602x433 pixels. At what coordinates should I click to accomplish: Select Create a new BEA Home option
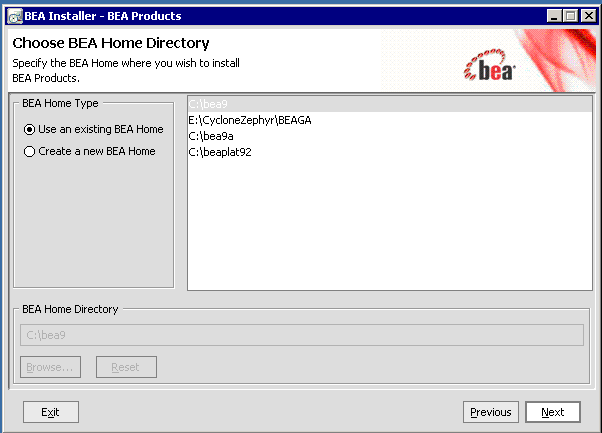coord(89,151)
